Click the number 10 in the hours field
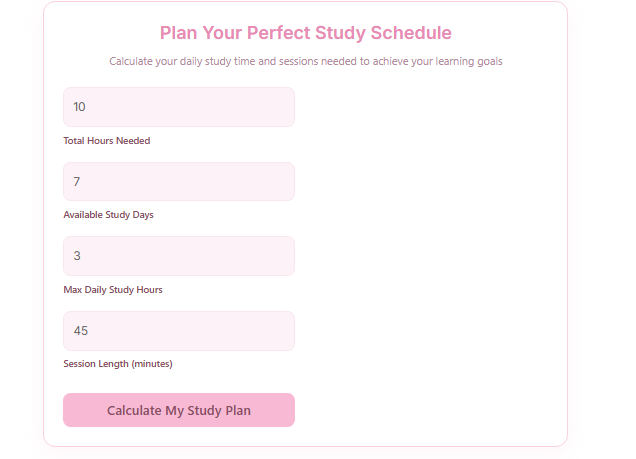The height and width of the screenshot is (459, 636). coord(80,107)
